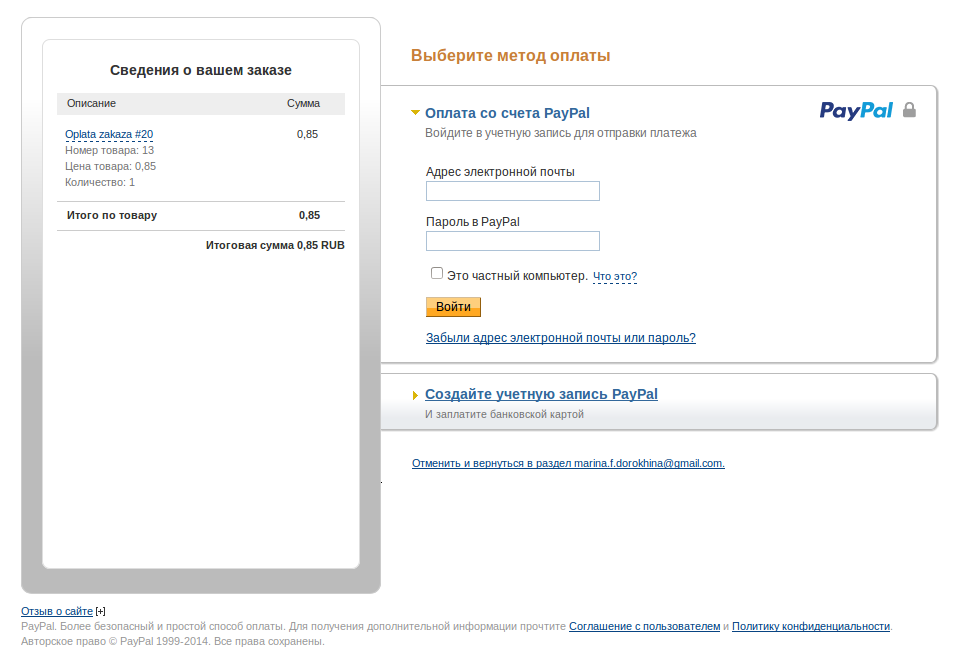Click 'Итого по товару' row label
The height and width of the screenshot is (660, 957).
pos(112,215)
